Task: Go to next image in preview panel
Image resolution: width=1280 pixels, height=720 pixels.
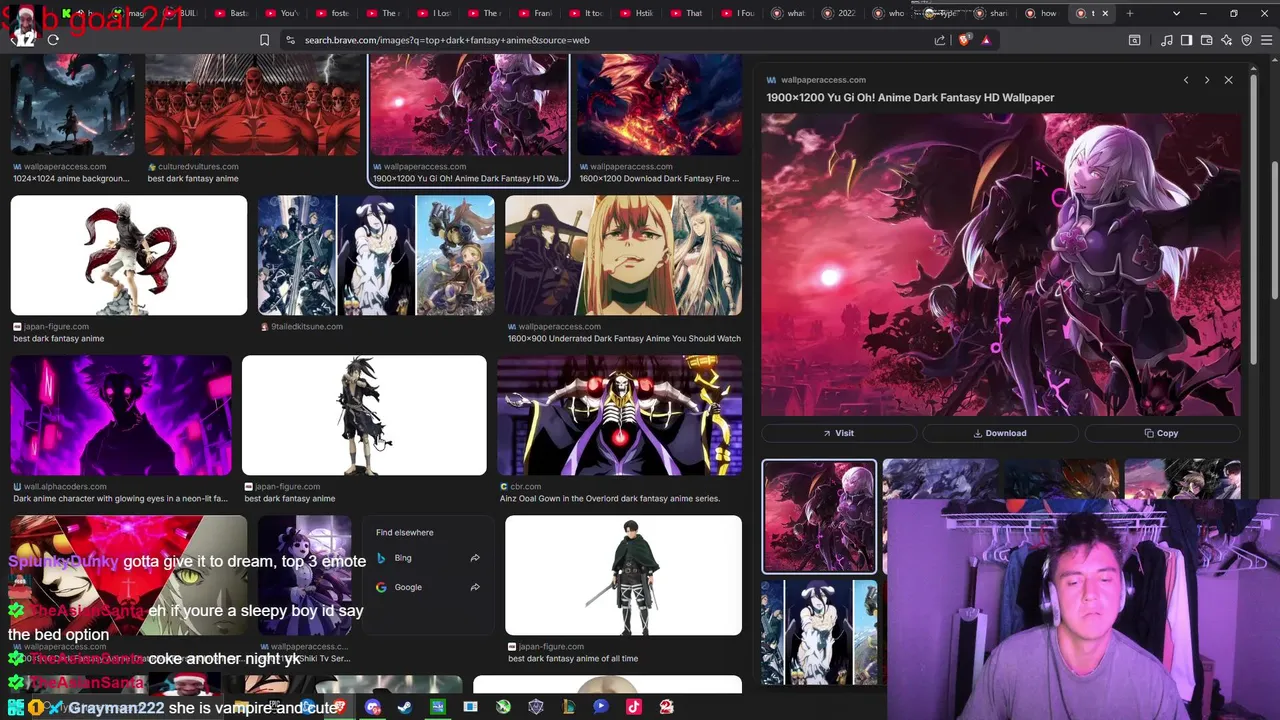Action: [1207, 80]
